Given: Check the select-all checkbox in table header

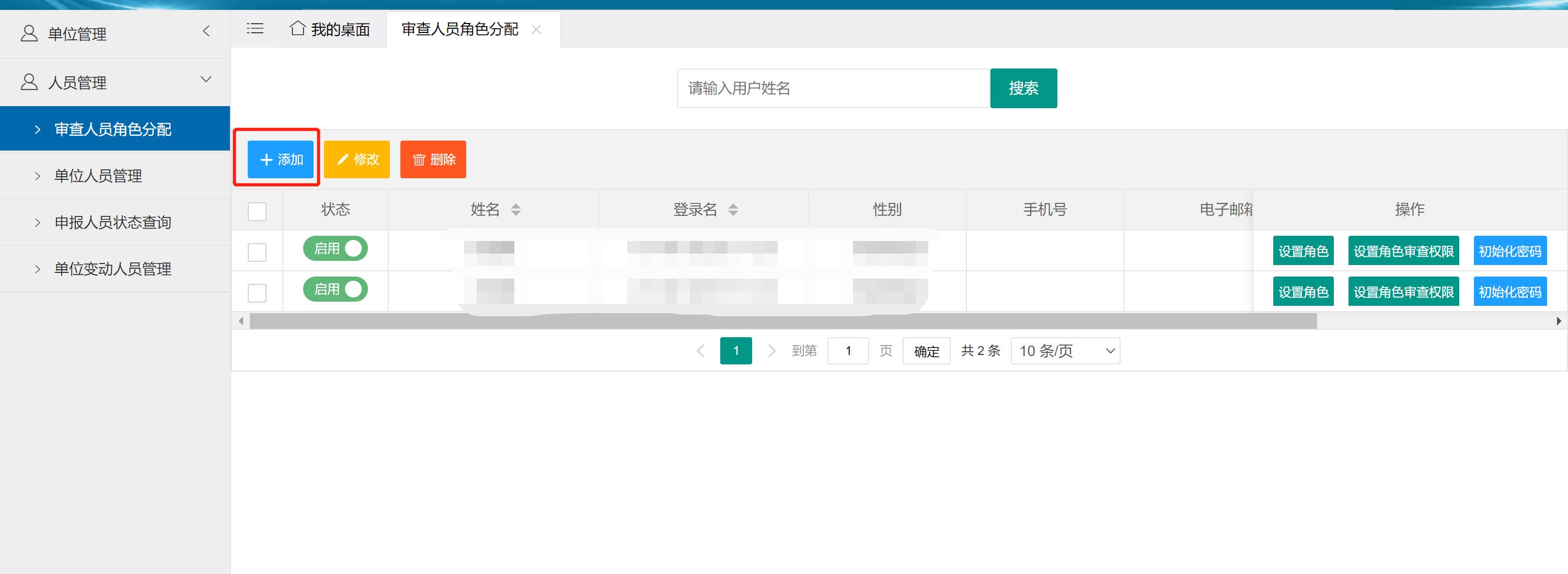Looking at the screenshot, I should (257, 211).
